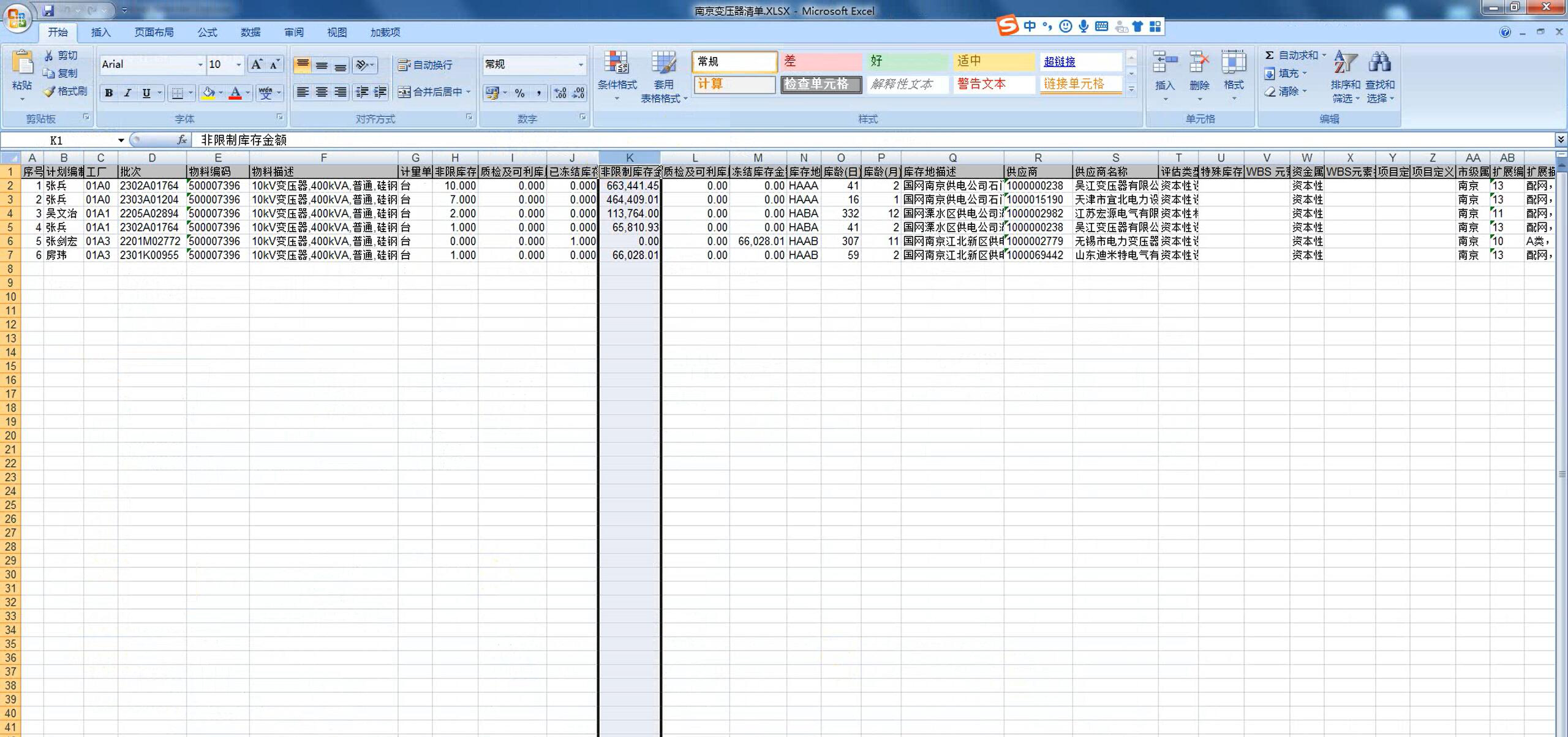Open the number format (常规) dropdown
This screenshot has height=737, width=1568.
581,64
